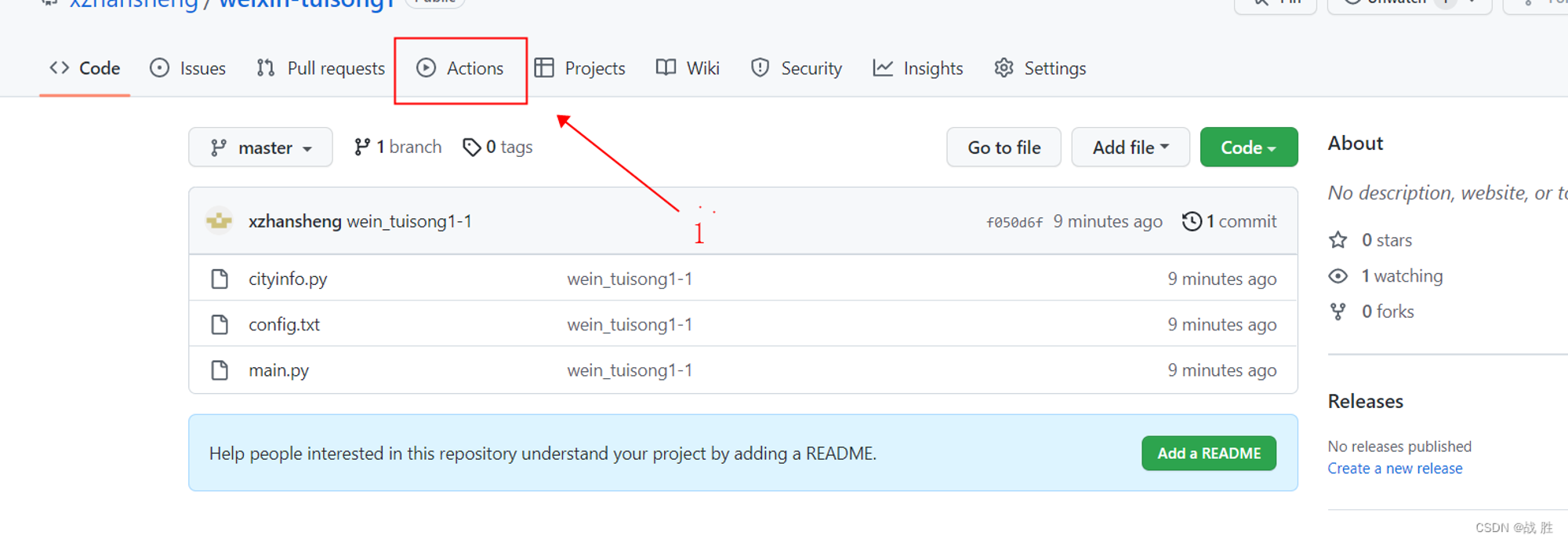Open the Projects tab
This screenshot has height=543, width=1568.
(x=579, y=68)
